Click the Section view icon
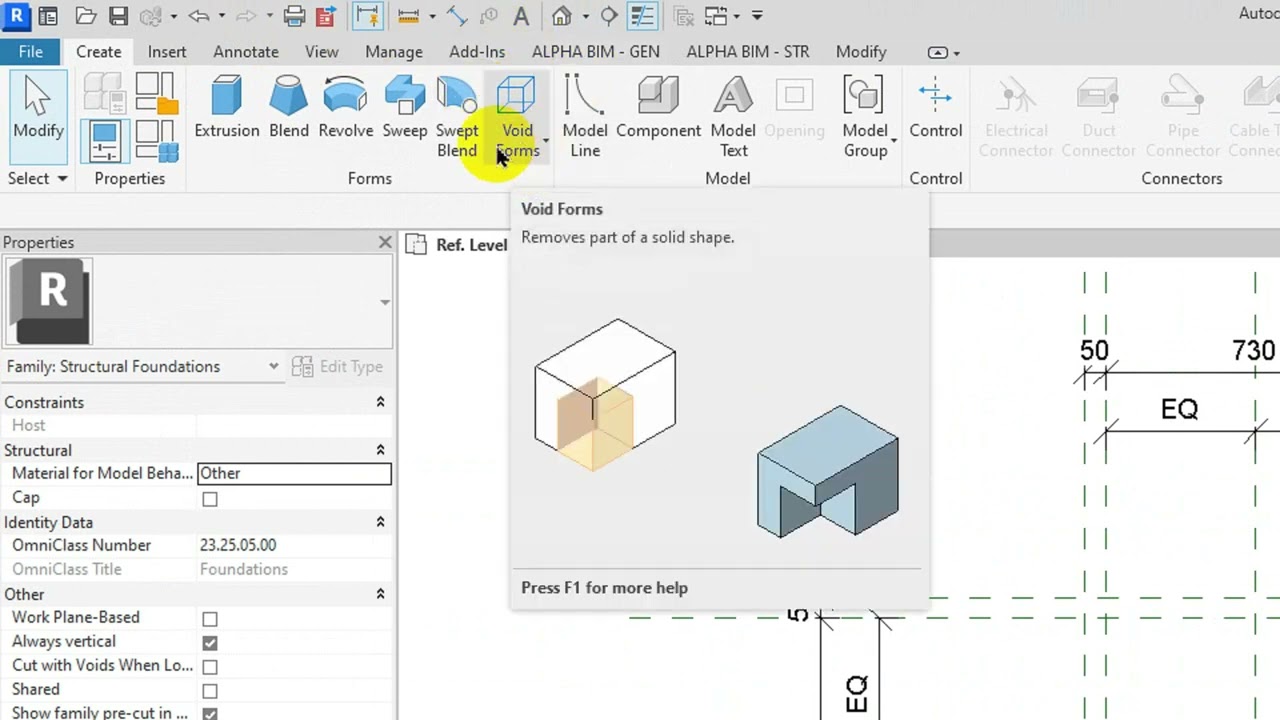 pos(609,16)
